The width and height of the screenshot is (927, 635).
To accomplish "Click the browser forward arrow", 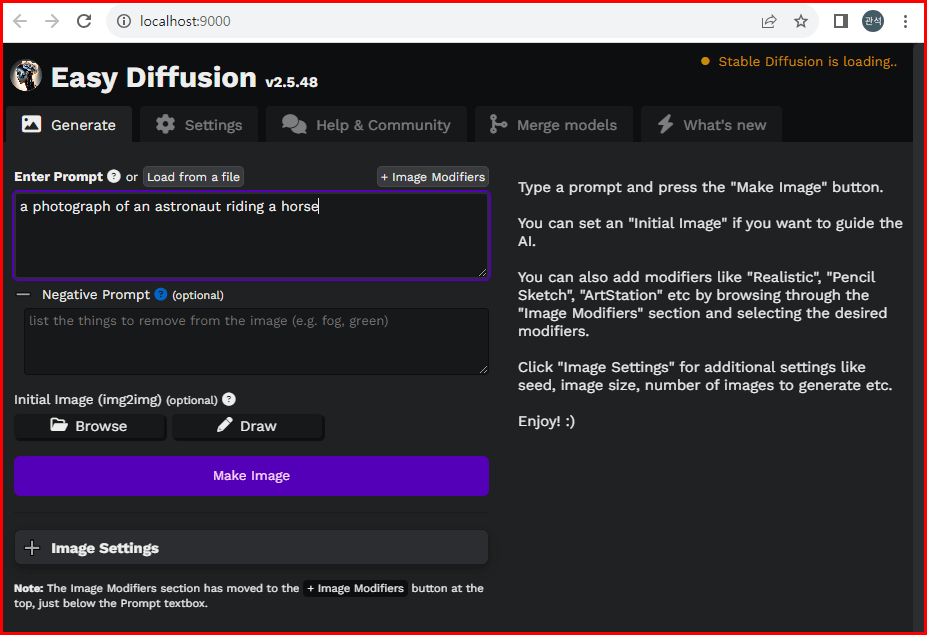I will [x=52, y=21].
